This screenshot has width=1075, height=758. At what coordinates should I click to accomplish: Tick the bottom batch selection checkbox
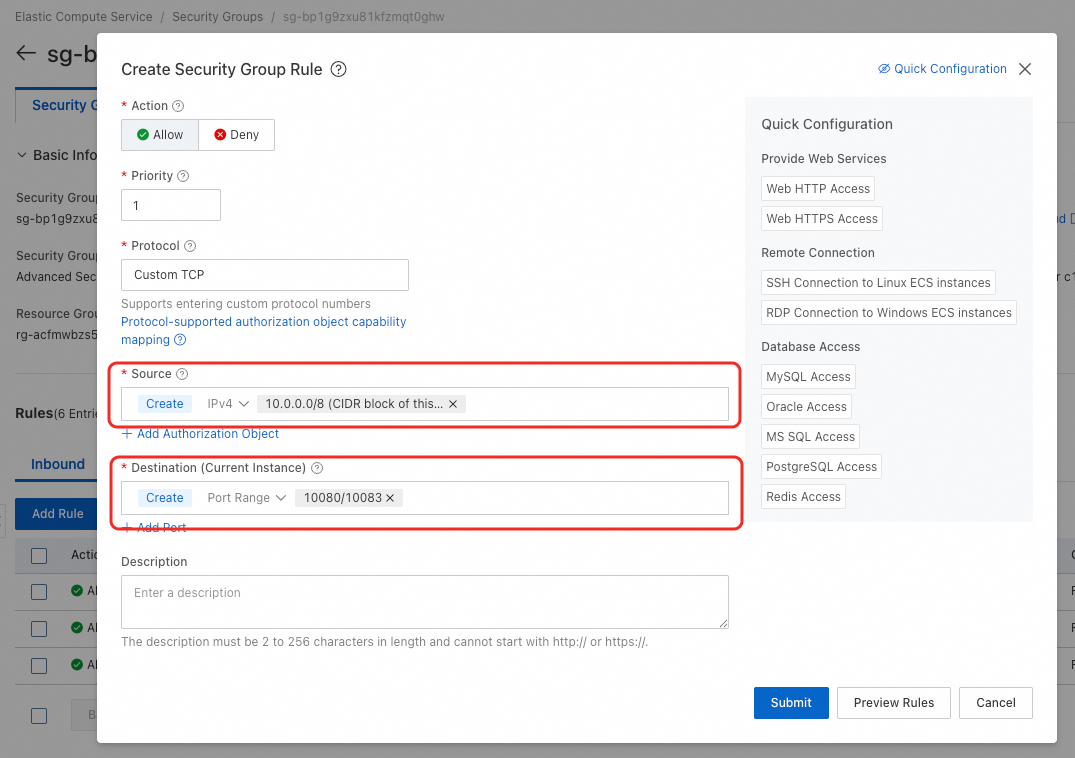39,716
